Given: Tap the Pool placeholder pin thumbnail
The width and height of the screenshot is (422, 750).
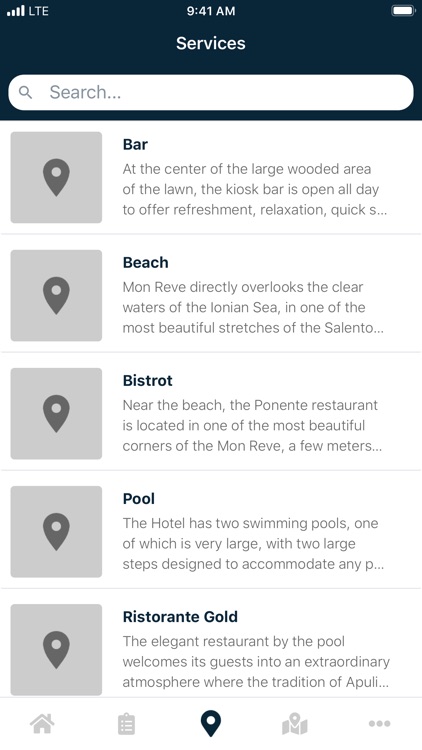Looking at the screenshot, I should pyautogui.click(x=56, y=532).
